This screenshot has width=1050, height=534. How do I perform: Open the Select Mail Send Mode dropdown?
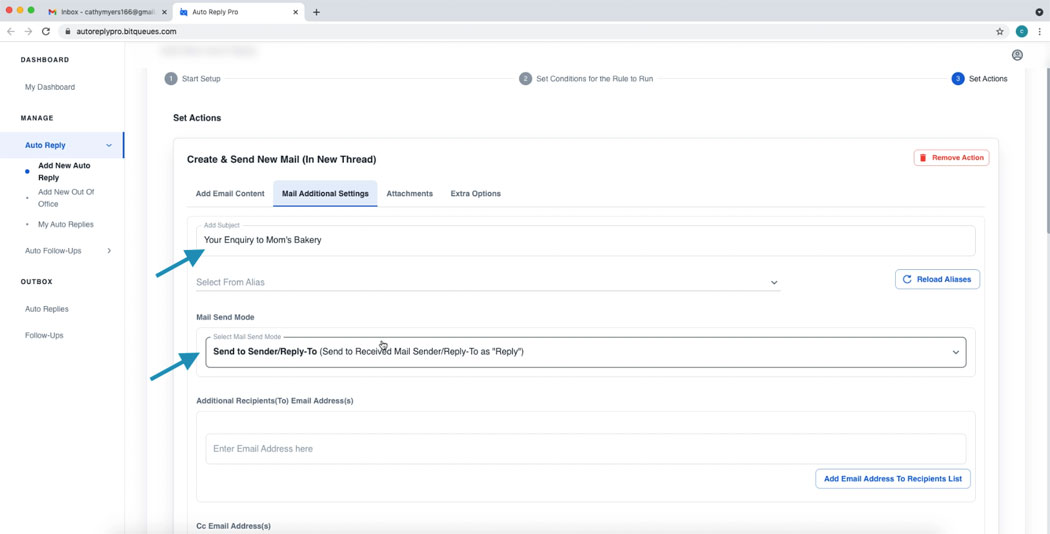[x=586, y=352]
